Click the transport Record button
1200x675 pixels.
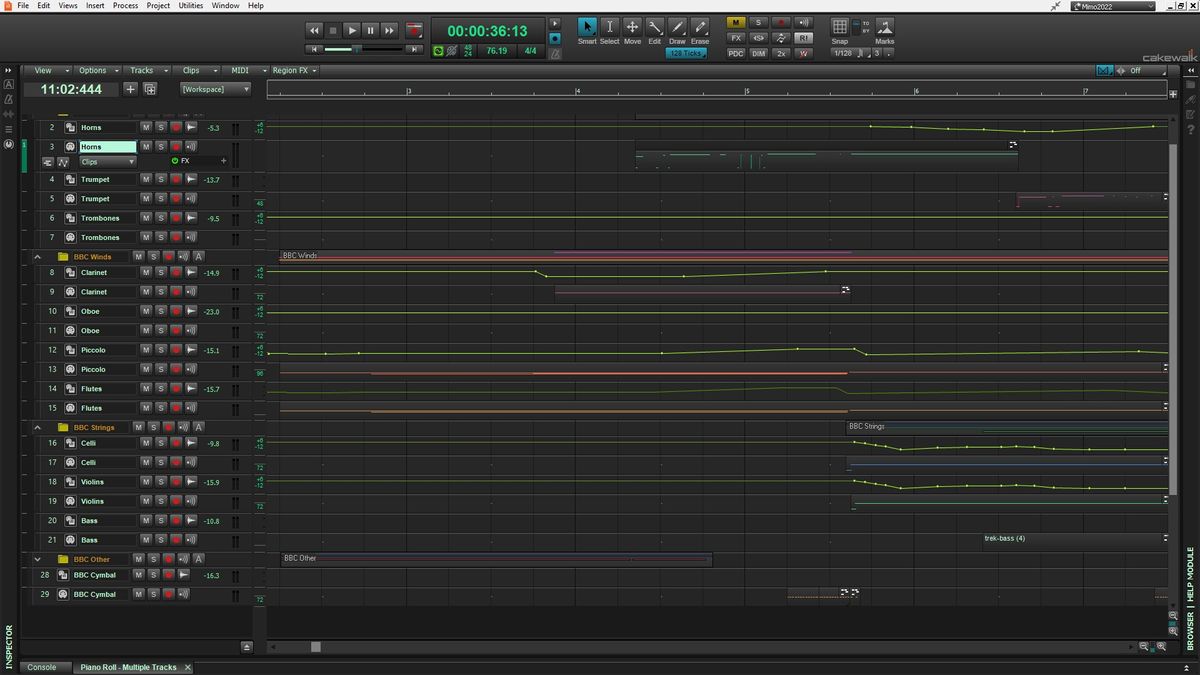413,31
